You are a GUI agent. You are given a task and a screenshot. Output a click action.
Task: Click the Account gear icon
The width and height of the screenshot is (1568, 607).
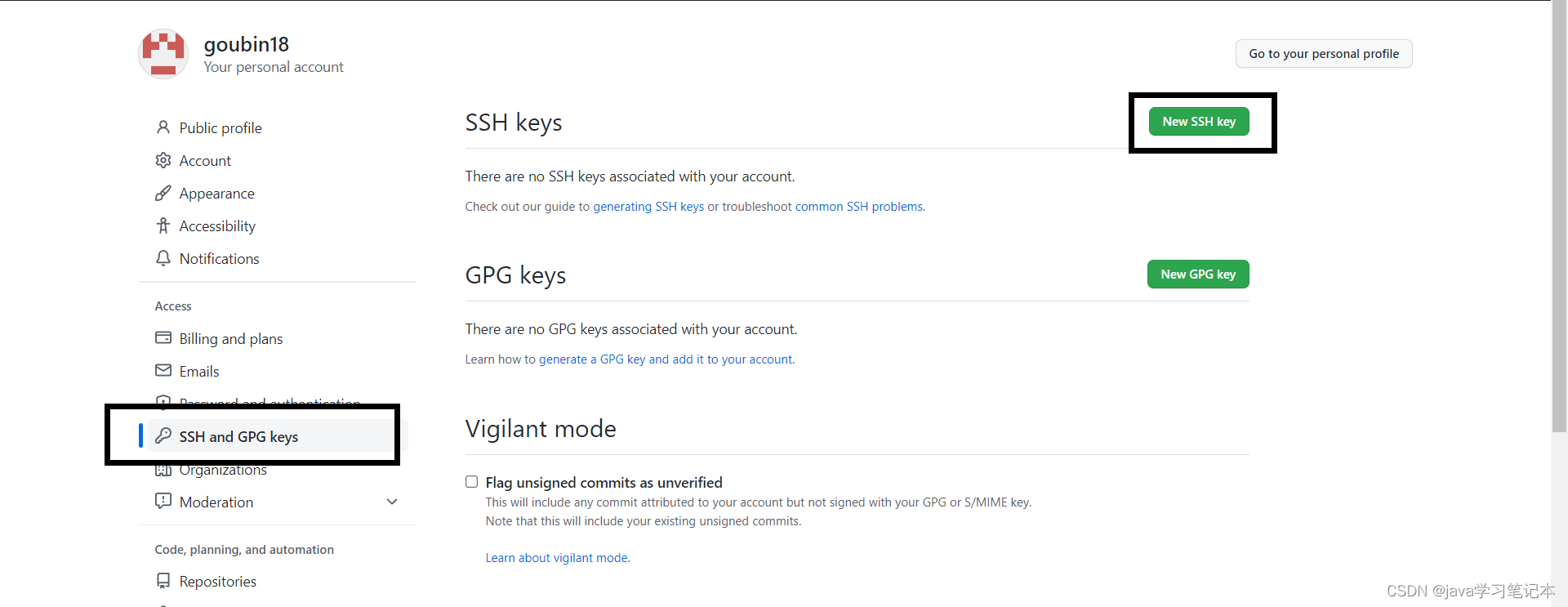pos(163,160)
